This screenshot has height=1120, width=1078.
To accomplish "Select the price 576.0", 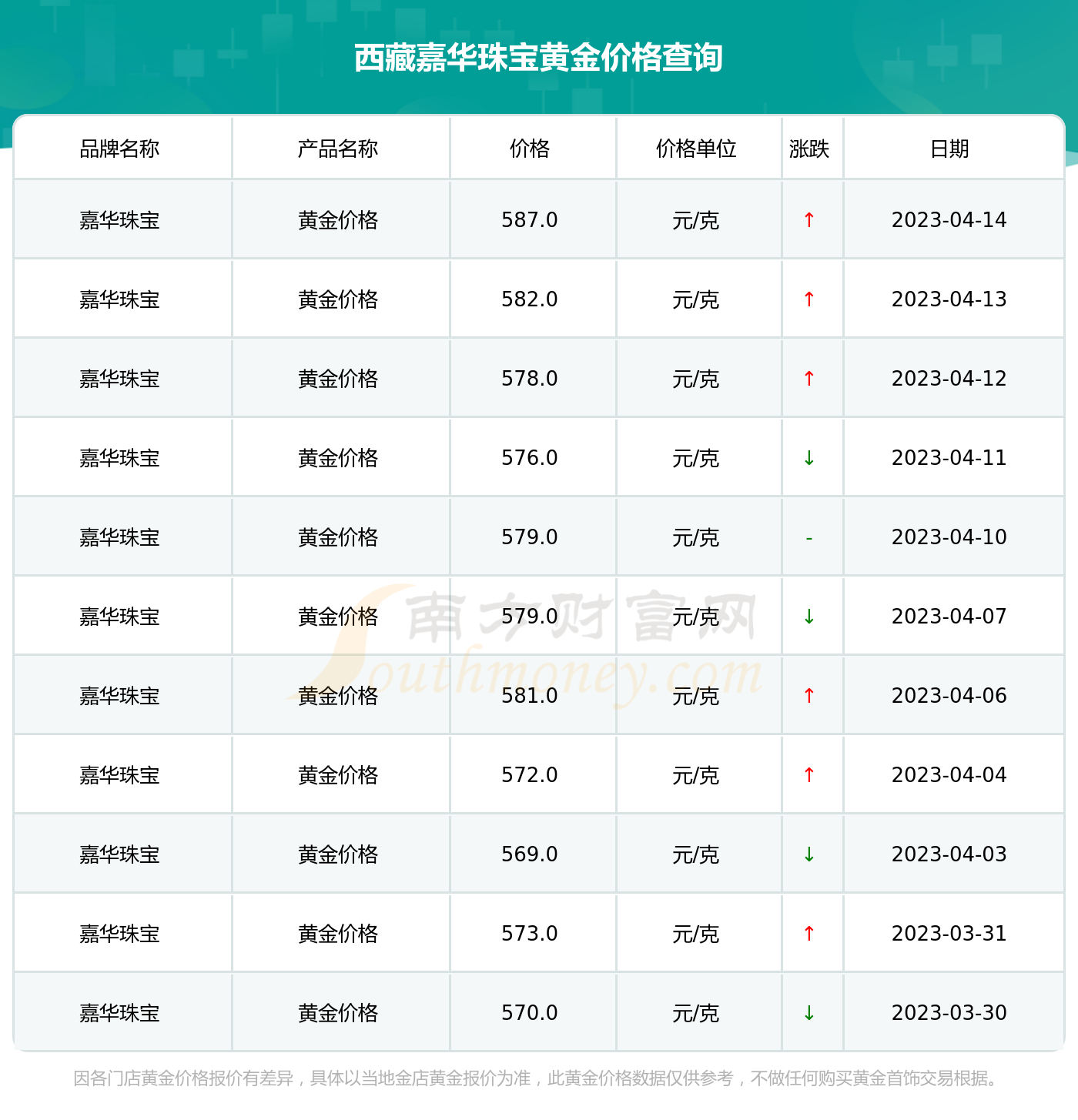I will pos(530,458).
